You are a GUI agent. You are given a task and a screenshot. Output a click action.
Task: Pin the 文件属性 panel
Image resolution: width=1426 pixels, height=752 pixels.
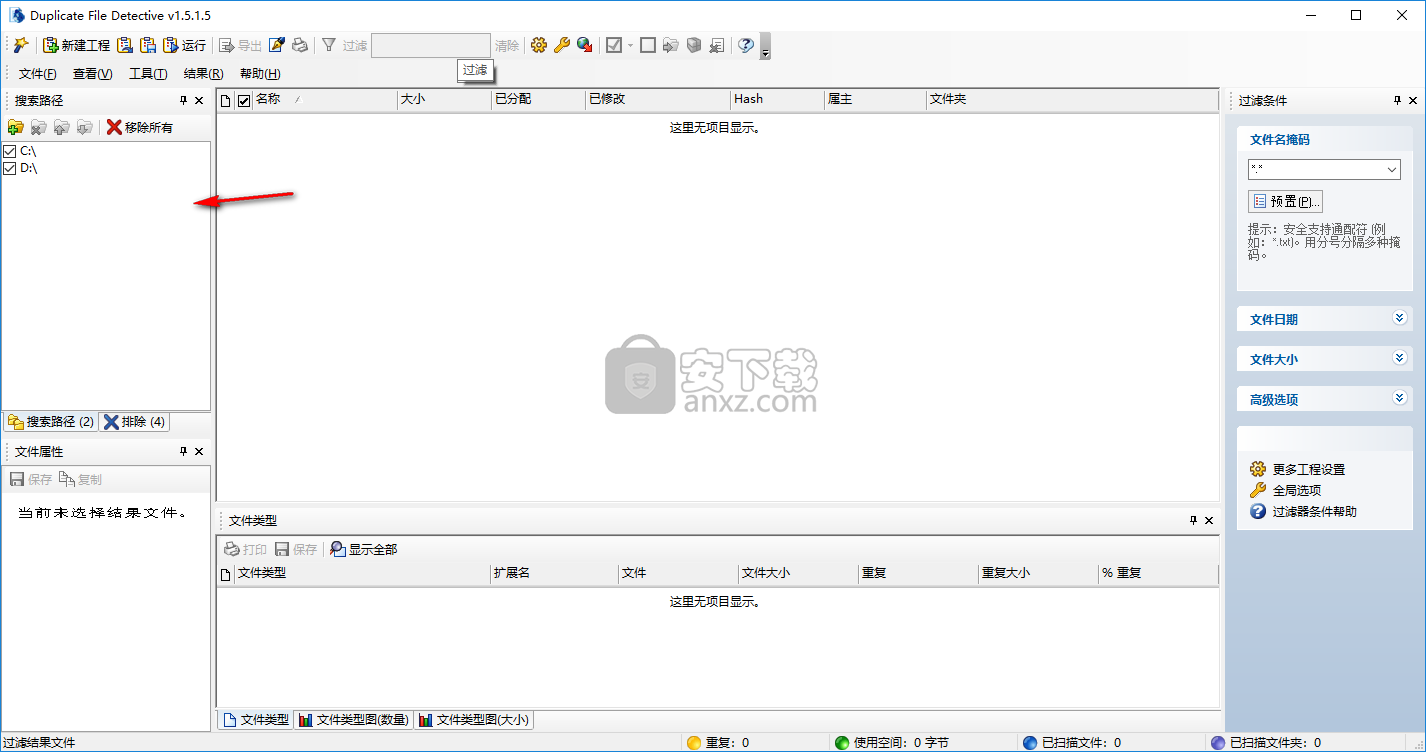(x=183, y=452)
